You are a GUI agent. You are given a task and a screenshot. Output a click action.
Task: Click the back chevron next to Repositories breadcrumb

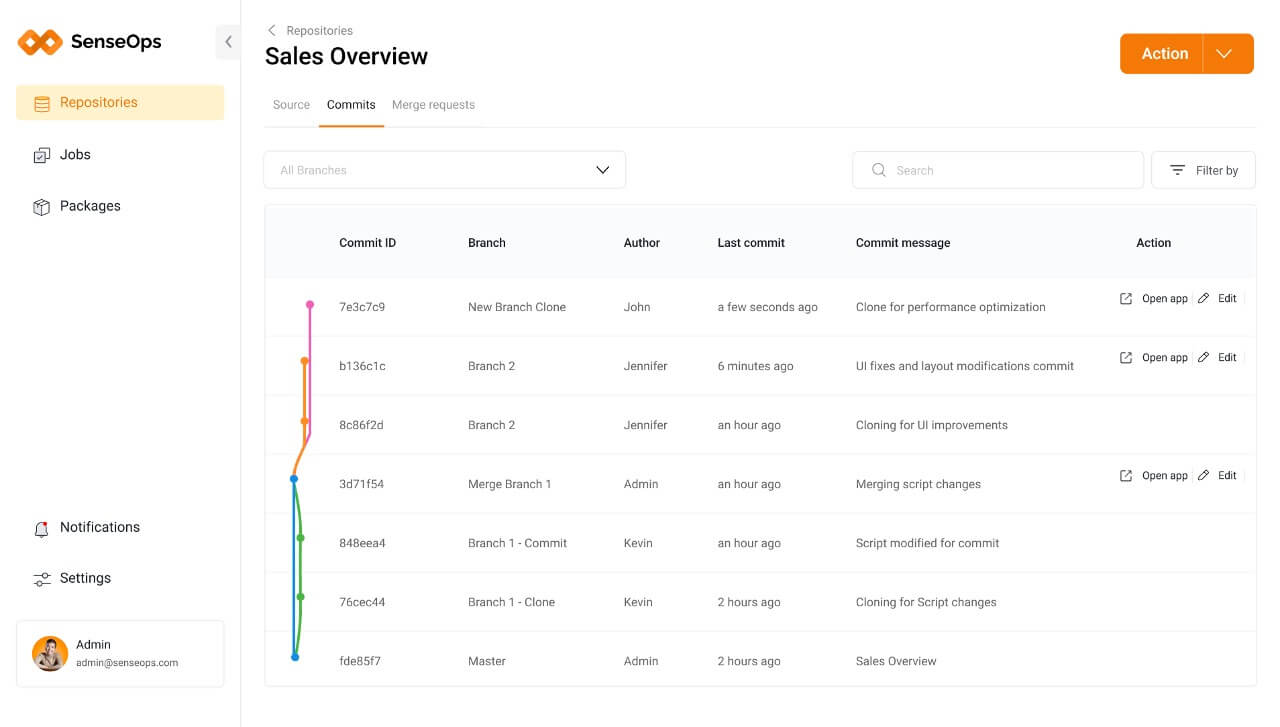point(271,30)
